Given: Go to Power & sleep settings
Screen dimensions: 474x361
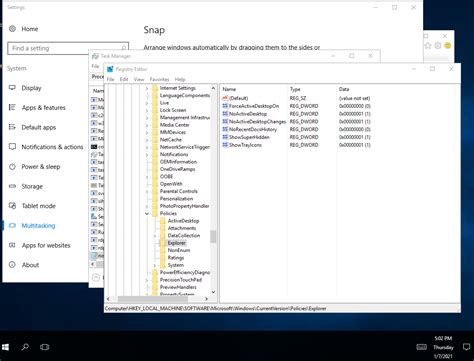Looking at the screenshot, I should click(41, 167).
